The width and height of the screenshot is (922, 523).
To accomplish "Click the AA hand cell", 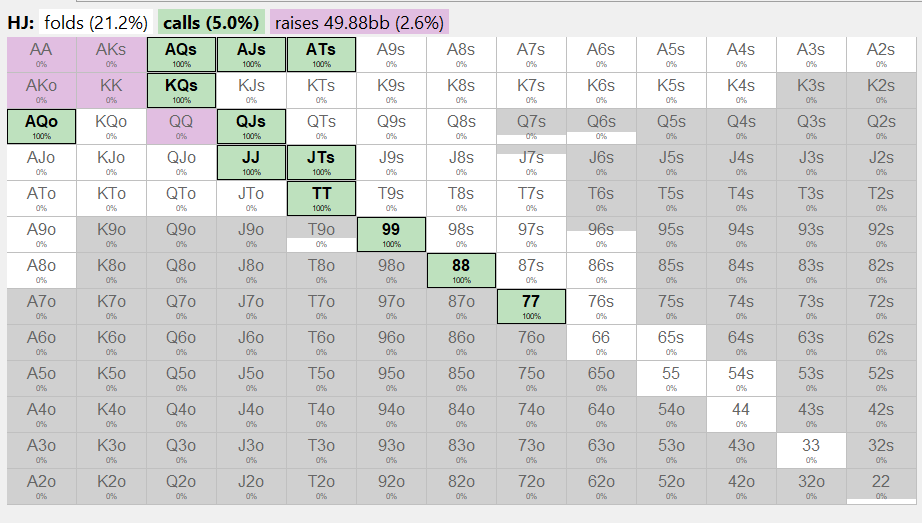I will click(41, 55).
